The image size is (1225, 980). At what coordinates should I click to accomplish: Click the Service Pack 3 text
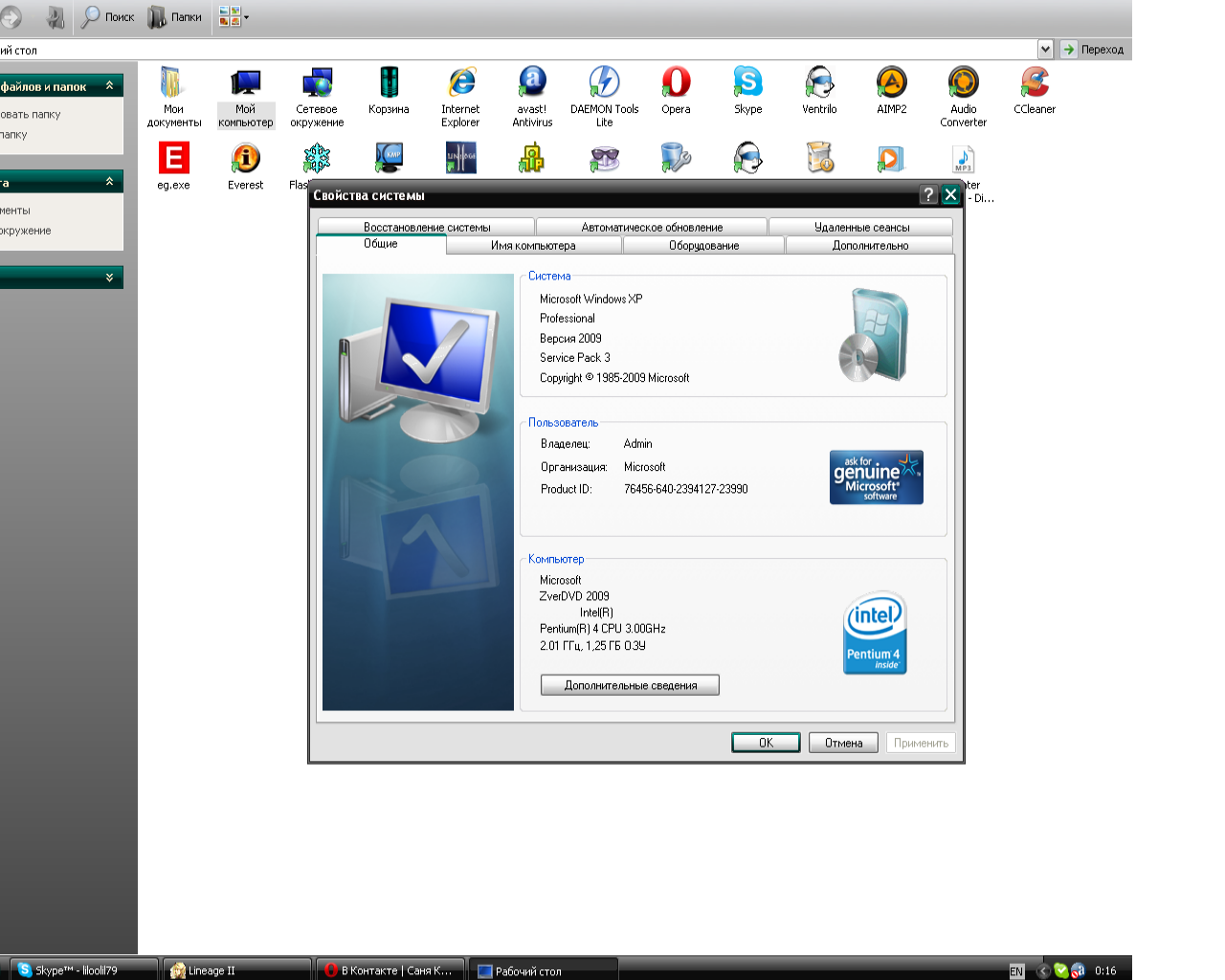pyautogui.click(x=574, y=358)
